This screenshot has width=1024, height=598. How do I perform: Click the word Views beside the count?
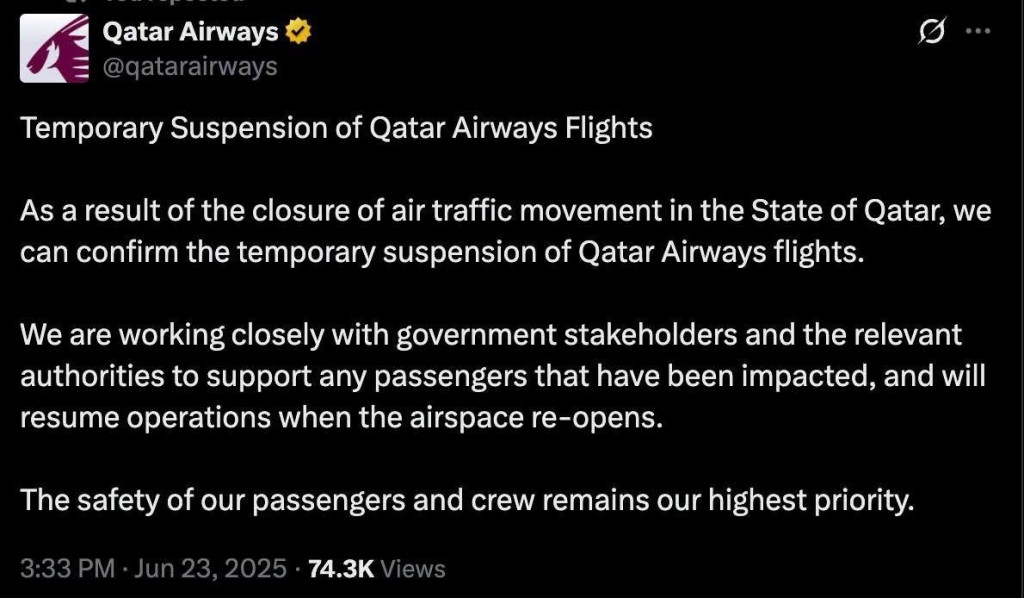pos(413,569)
